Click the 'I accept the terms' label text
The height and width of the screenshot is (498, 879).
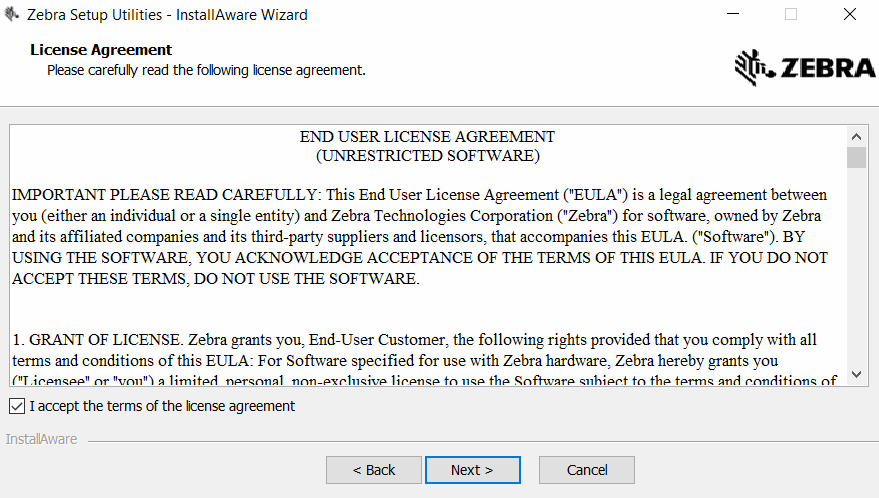click(x=162, y=406)
